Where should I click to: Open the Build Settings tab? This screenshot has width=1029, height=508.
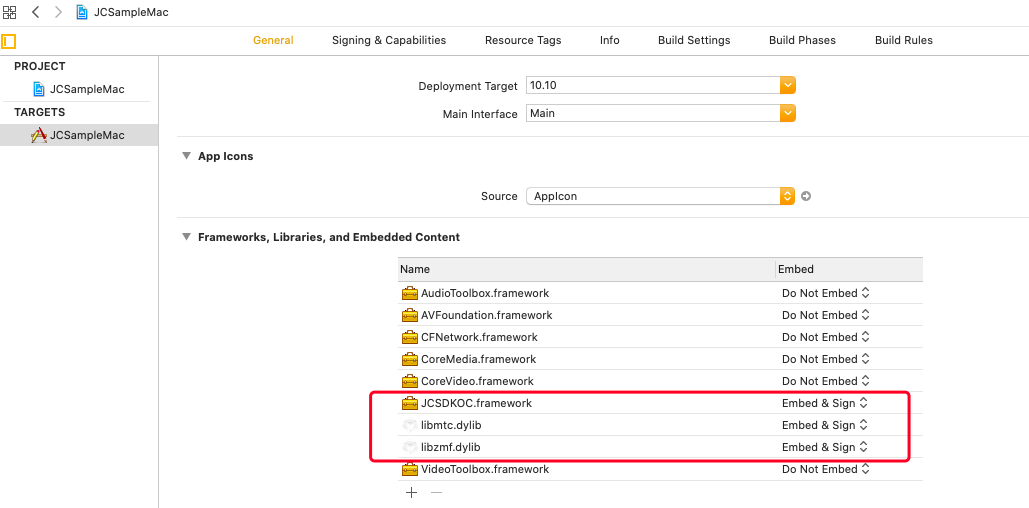point(694,40)
